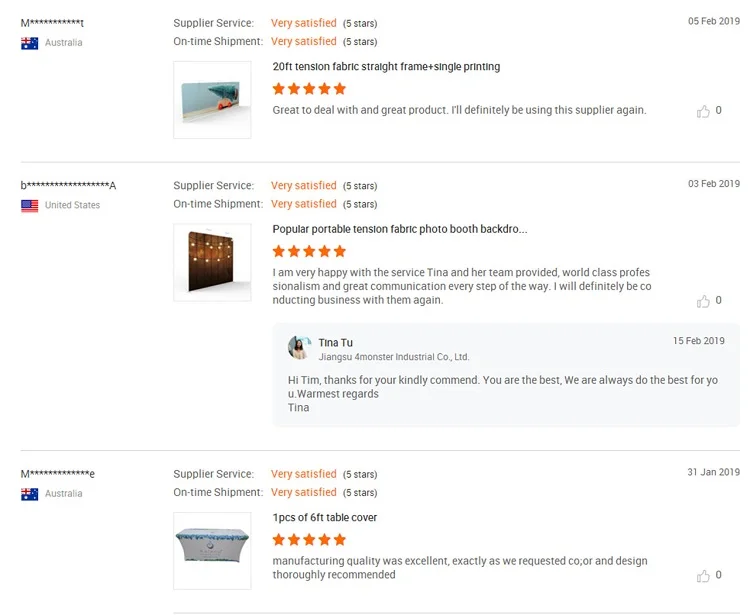Click Tina Tu's profile avatar

299,348
